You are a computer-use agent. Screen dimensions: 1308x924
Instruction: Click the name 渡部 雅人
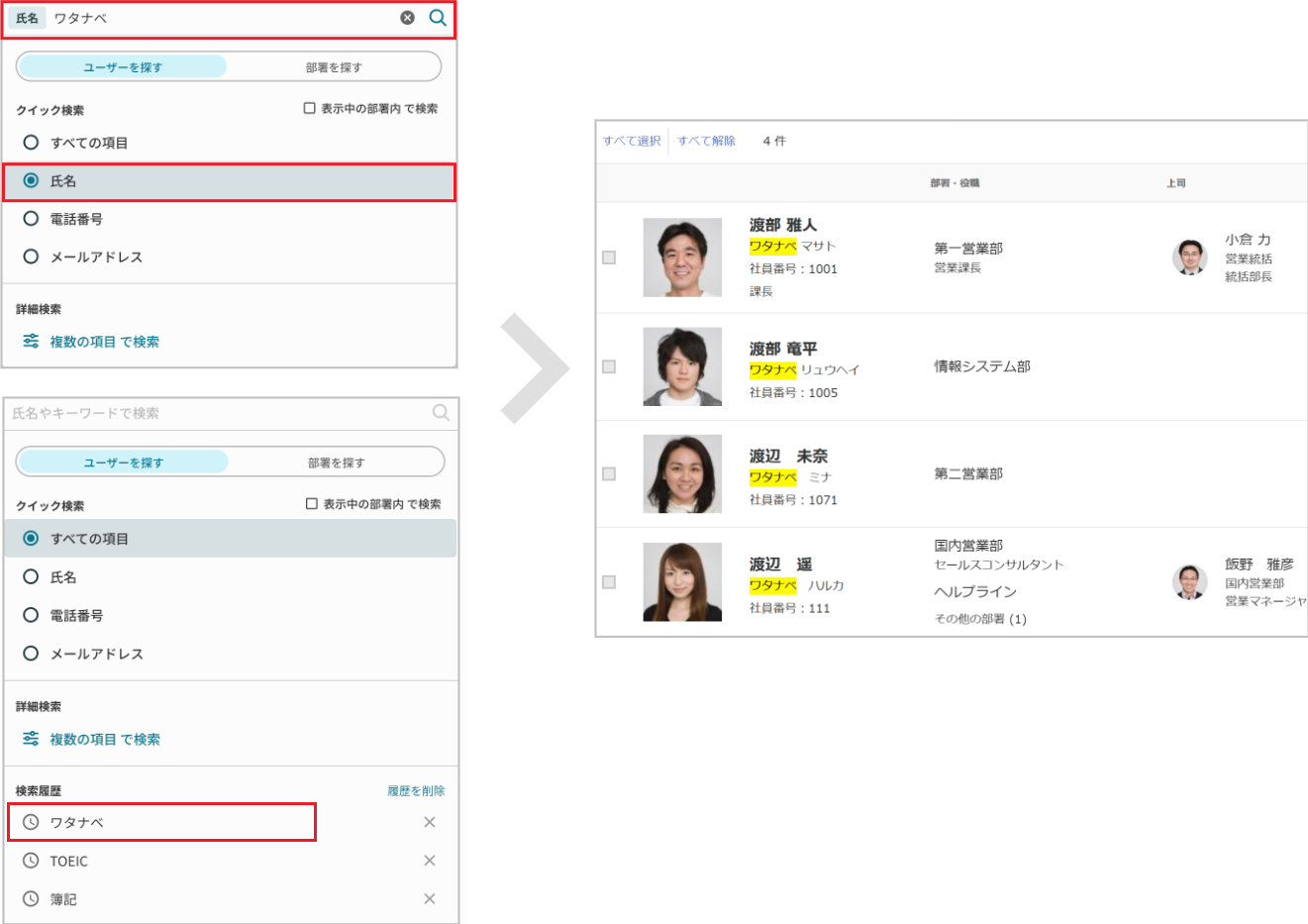click(783, 225)
